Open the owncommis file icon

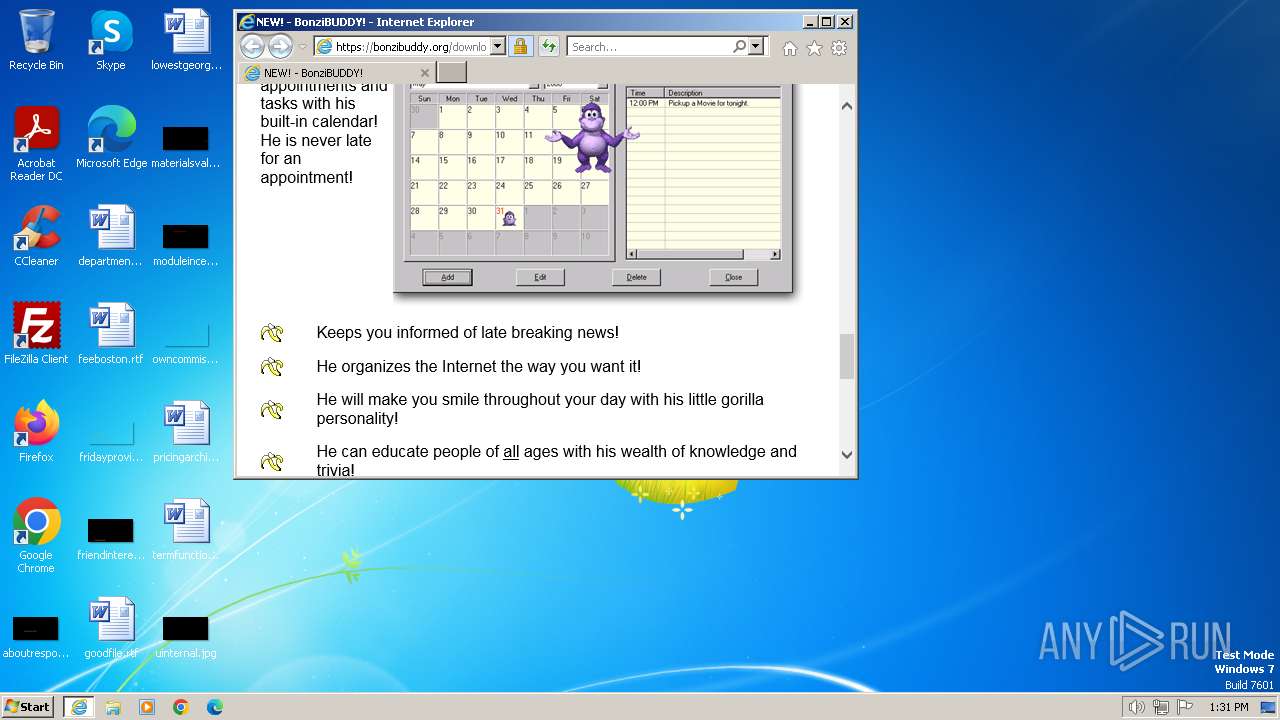(186, 341)
